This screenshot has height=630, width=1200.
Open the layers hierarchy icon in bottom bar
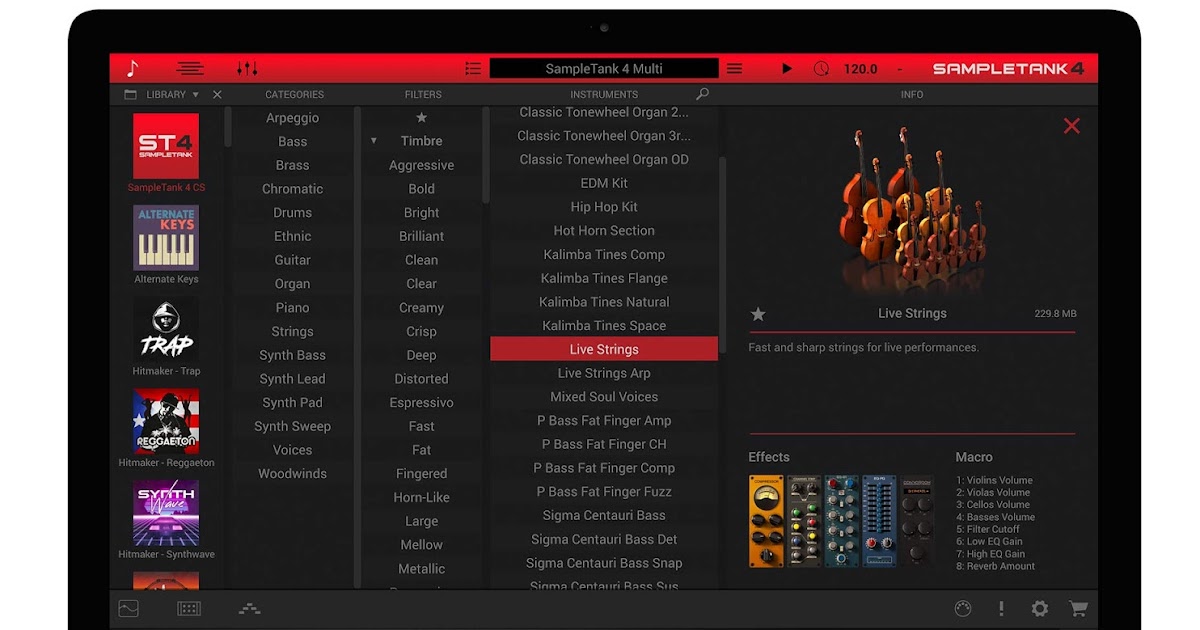pyautogui.click(x=249, y=608)
